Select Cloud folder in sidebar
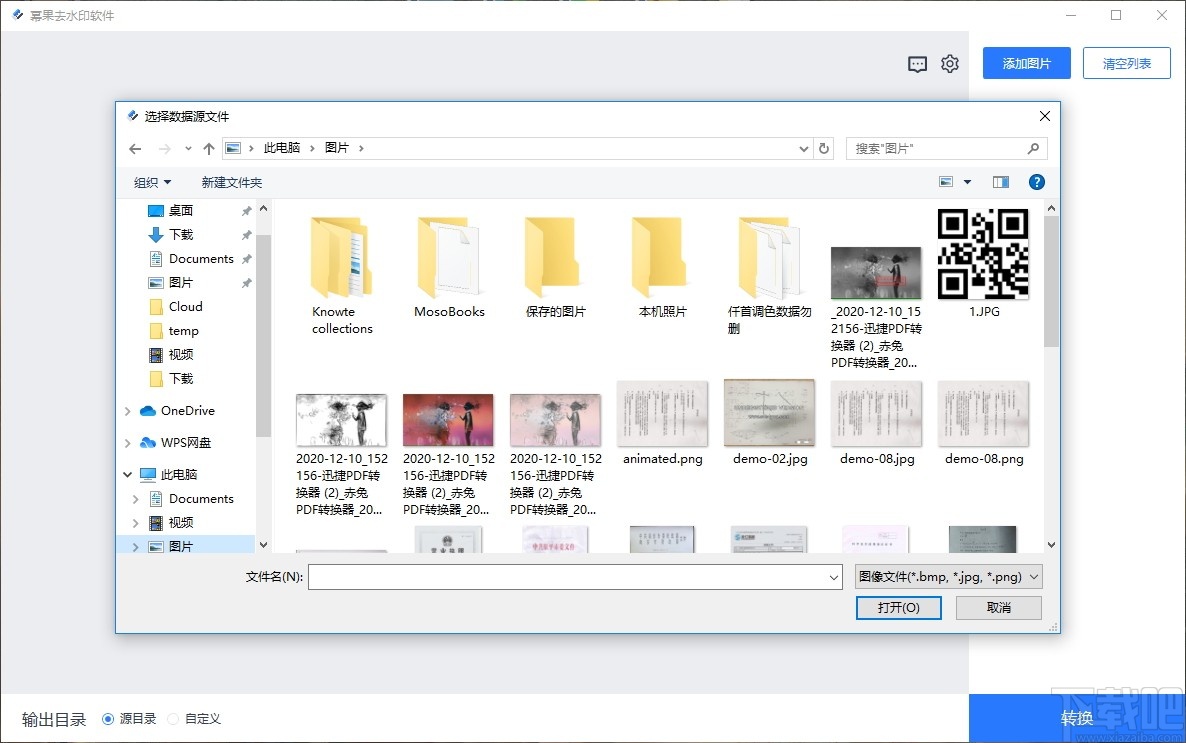Screen dimensions: 1186x743 pos(185,306)
